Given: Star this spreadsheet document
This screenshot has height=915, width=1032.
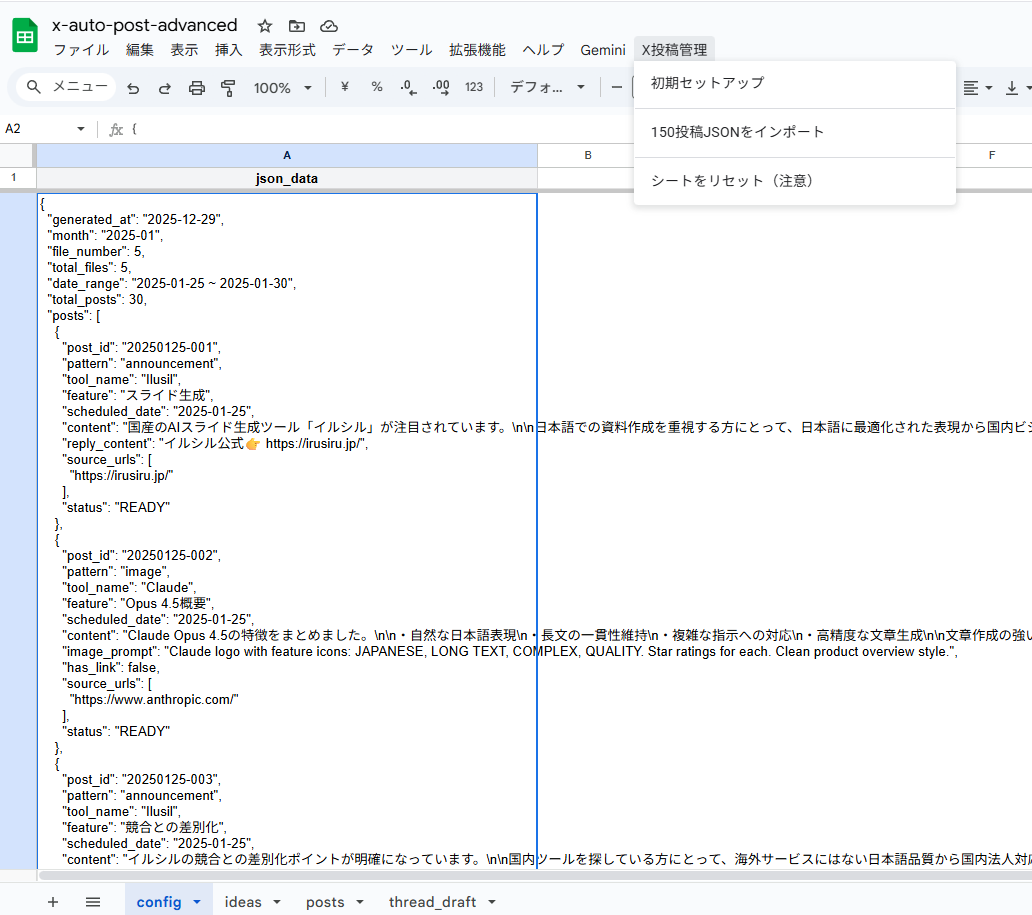Looking at the screenshot, I should (x=264, y=26).
